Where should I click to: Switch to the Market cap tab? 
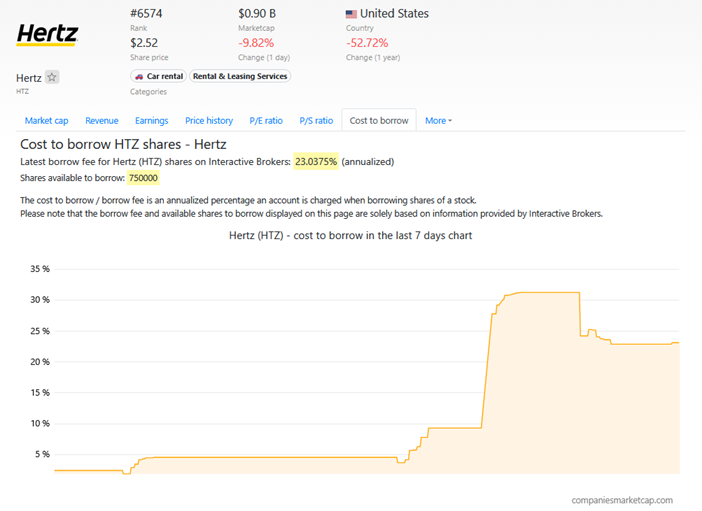click(47, 120)
